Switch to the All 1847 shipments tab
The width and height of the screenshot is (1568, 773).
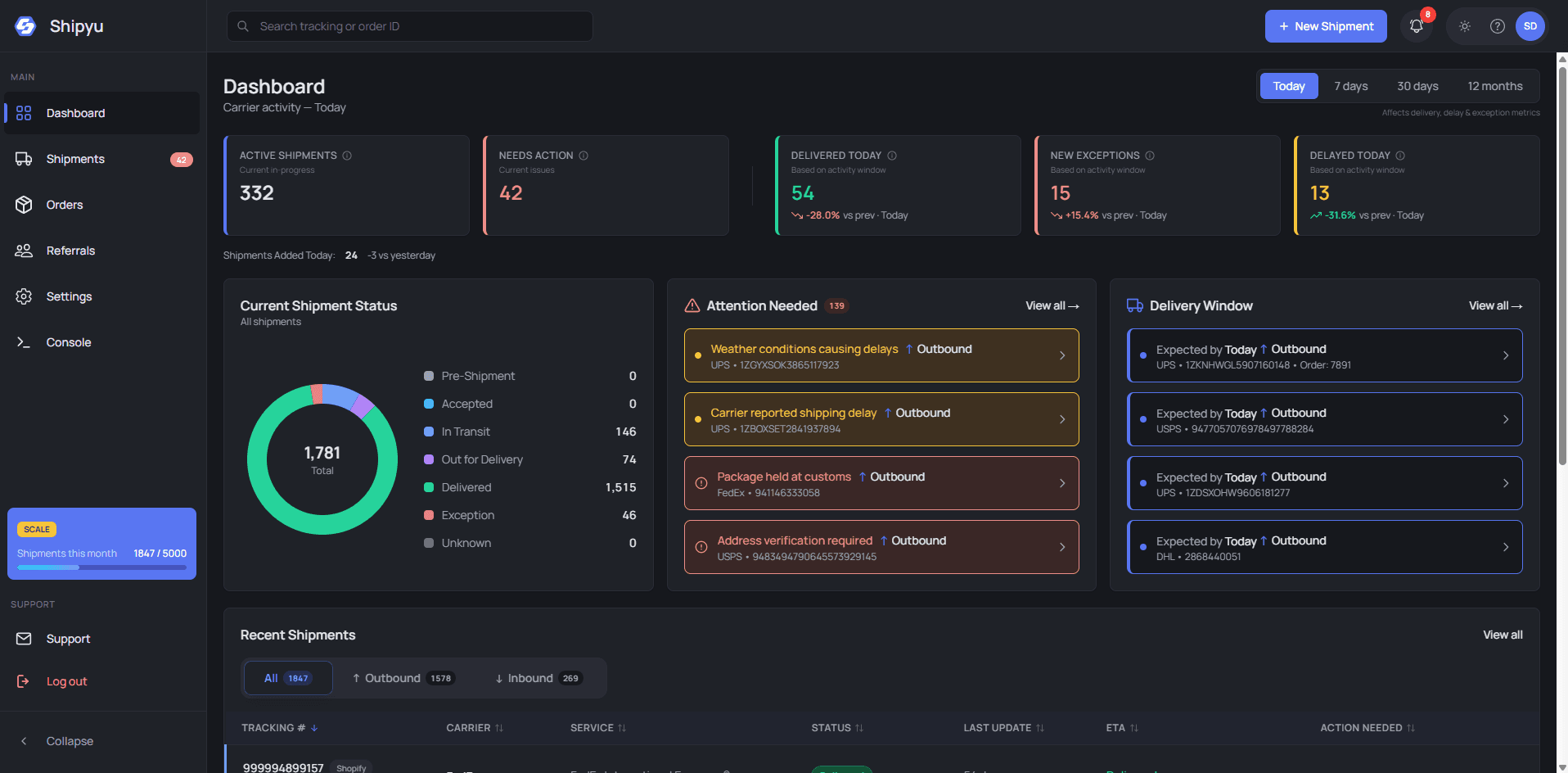(x=288, y=678)
